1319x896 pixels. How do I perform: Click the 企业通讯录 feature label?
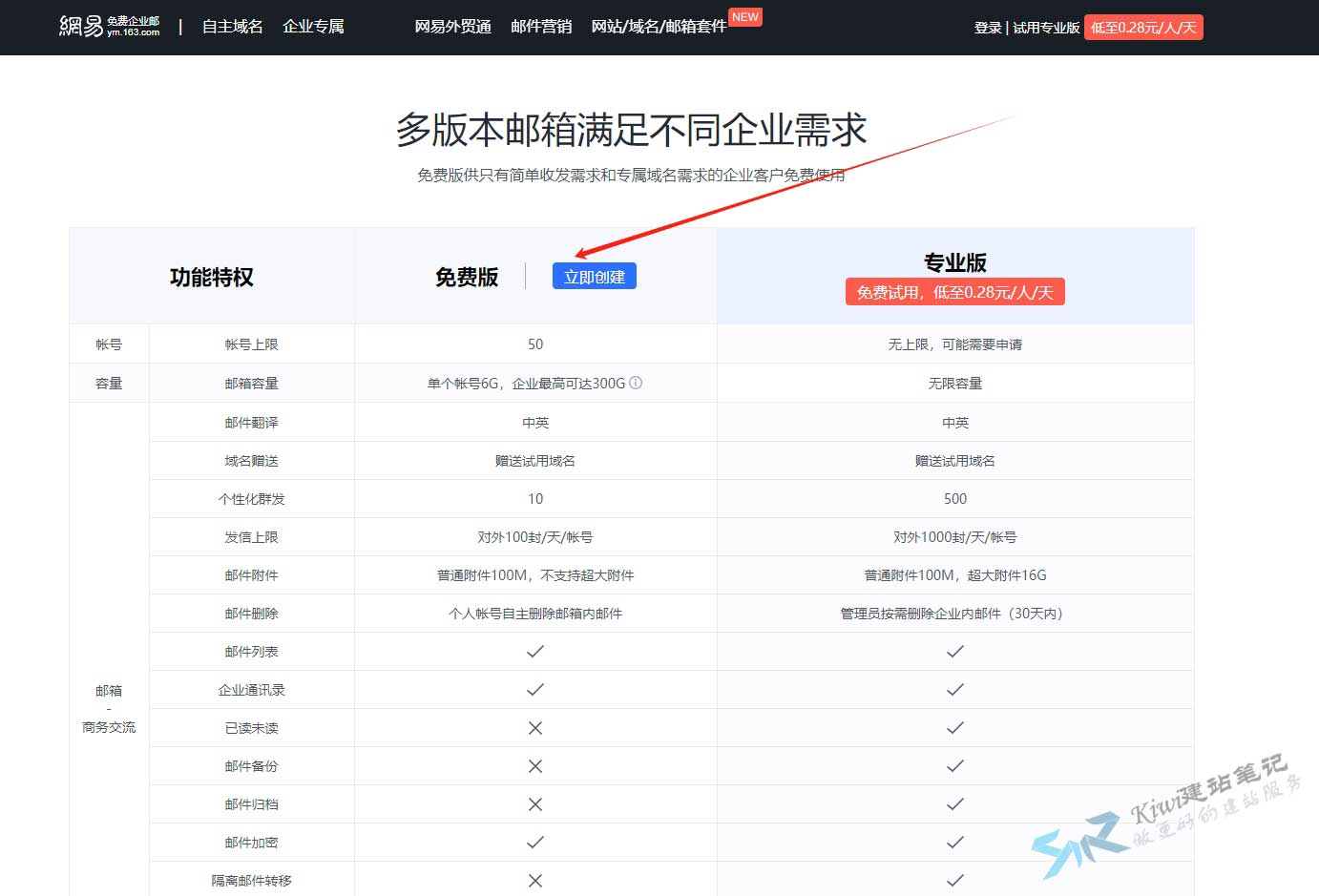(252, 690)
